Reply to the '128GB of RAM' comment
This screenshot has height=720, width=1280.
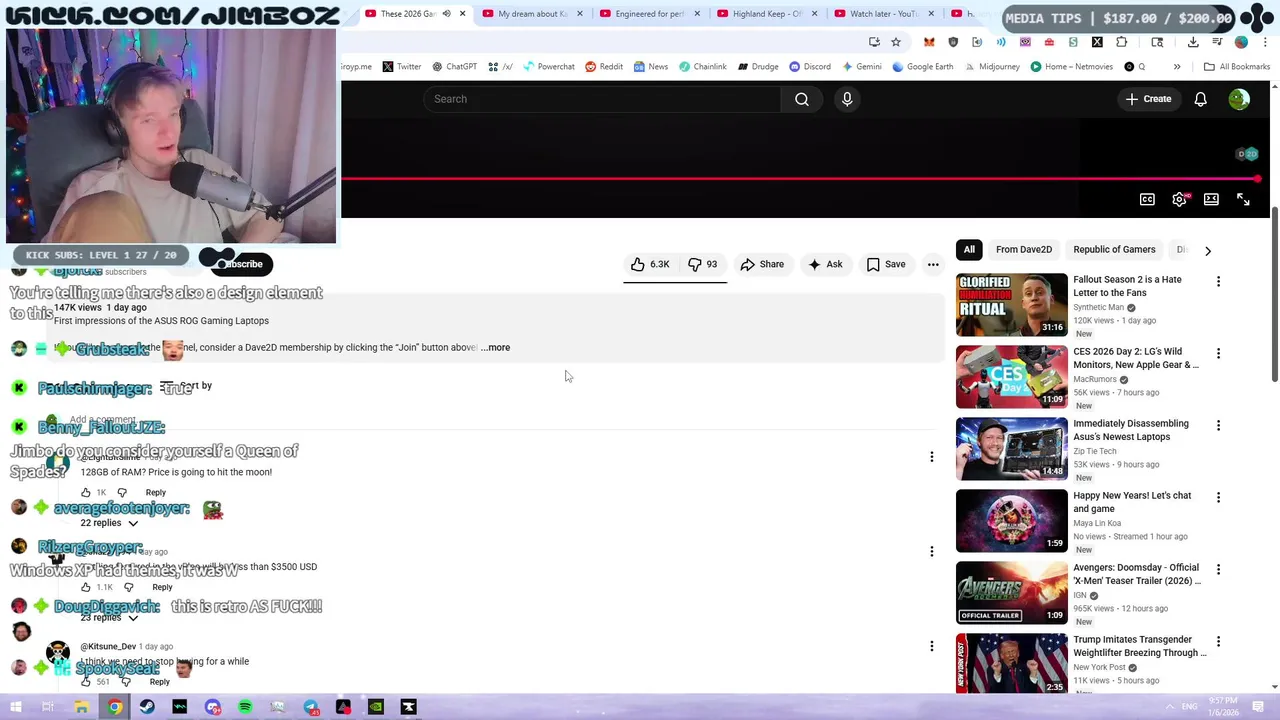pos(155,493)
